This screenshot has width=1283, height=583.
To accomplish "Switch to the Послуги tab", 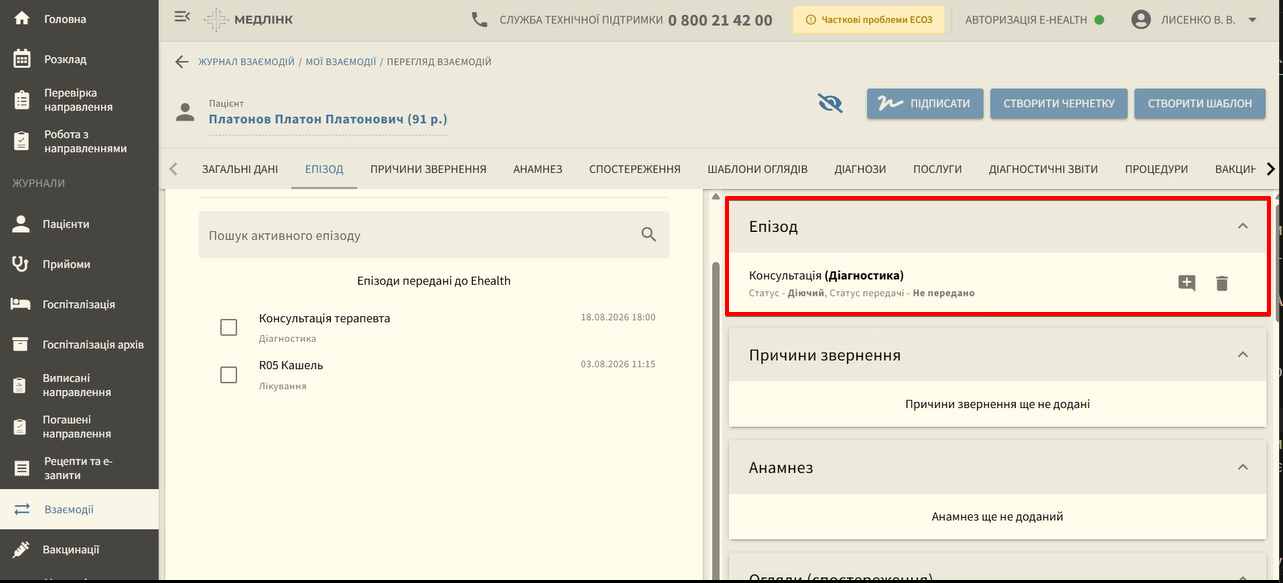I will (x=938, y=169).
